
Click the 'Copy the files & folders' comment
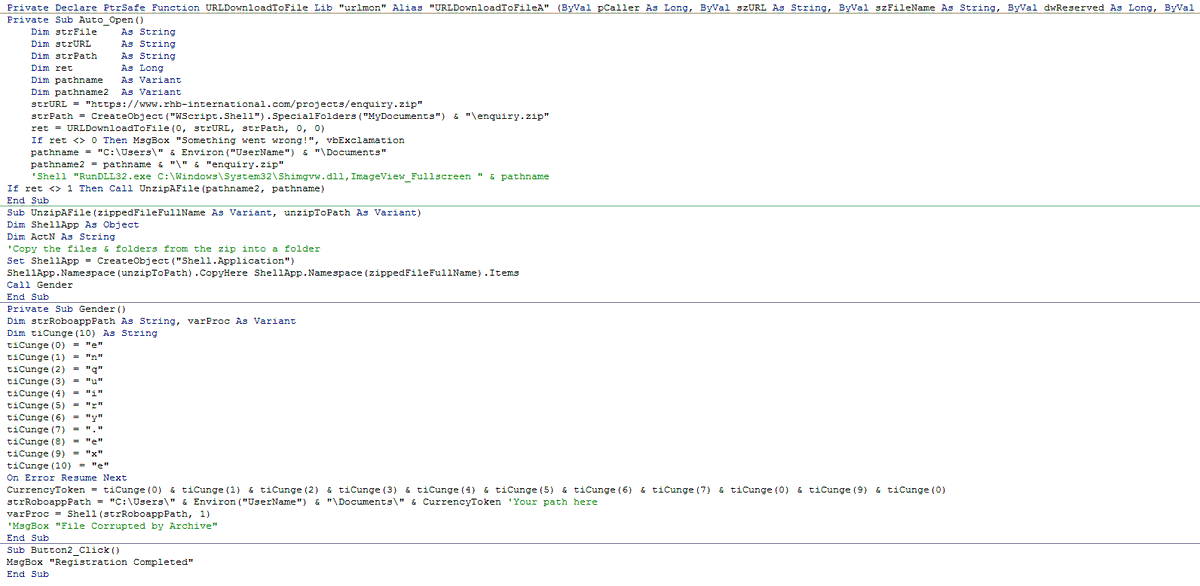point(163,248)
